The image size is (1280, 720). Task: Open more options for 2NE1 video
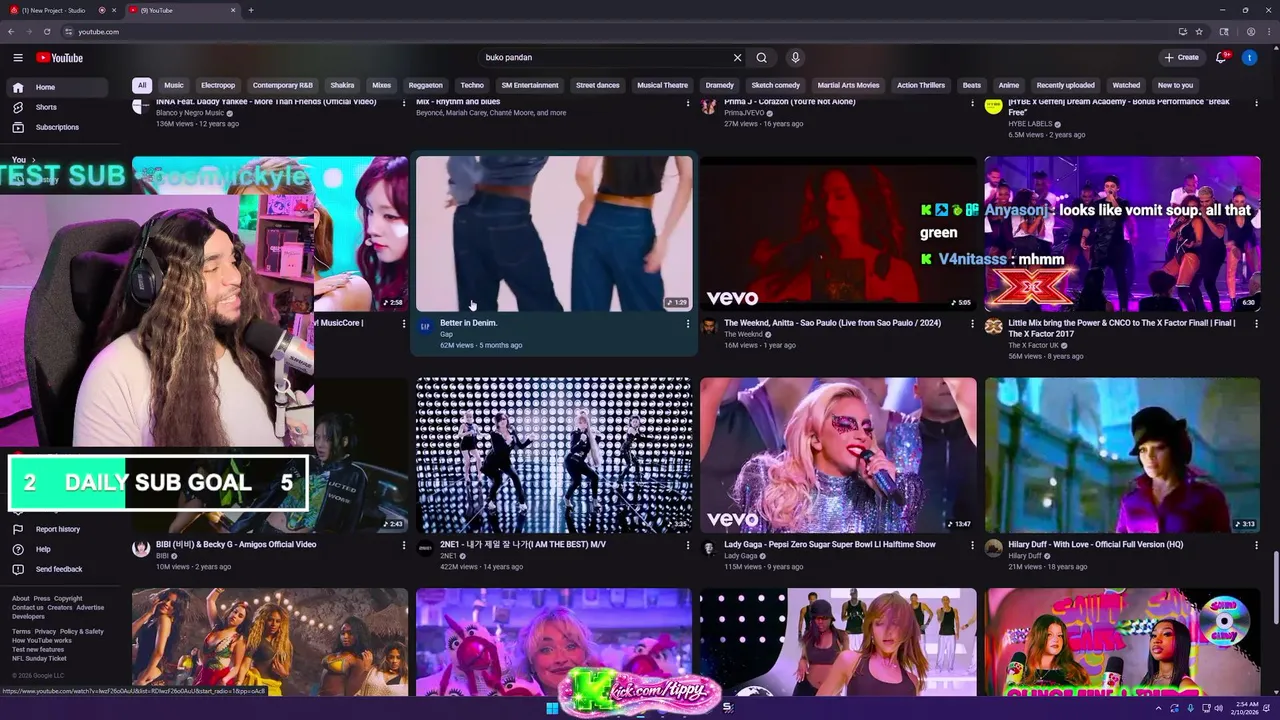pos(687,546)
